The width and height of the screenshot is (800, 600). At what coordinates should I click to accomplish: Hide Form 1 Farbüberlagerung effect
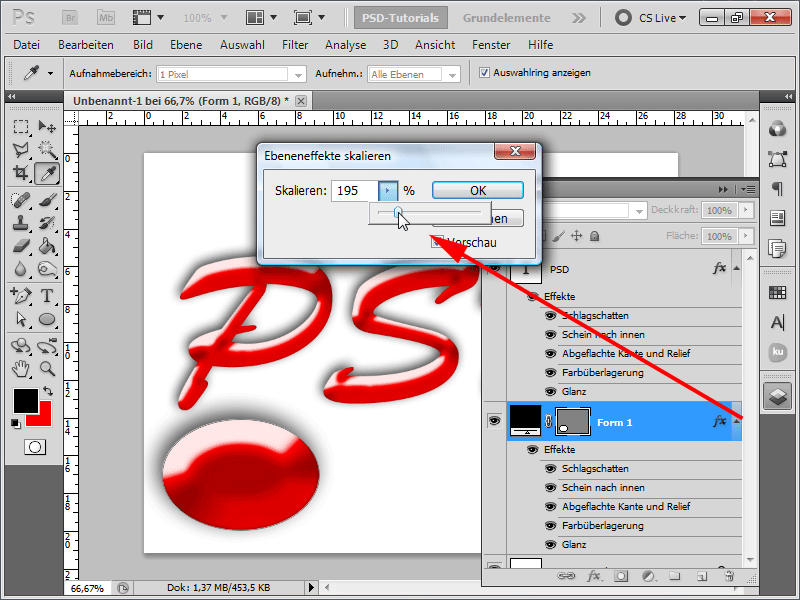click(x=550, y=526)
